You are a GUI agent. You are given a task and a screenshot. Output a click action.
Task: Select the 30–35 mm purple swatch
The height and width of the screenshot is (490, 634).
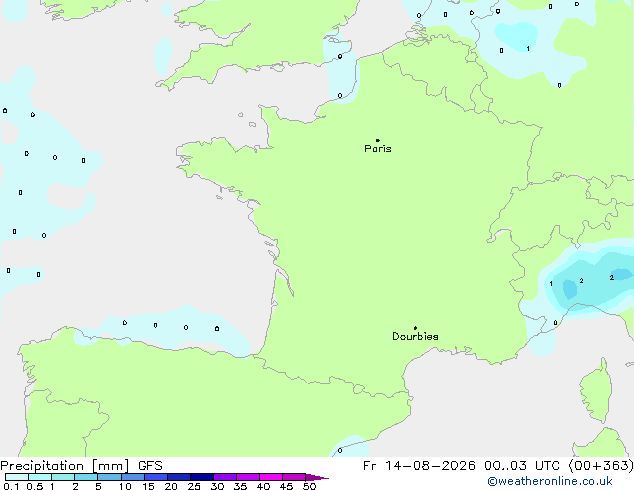coord(225,477)
